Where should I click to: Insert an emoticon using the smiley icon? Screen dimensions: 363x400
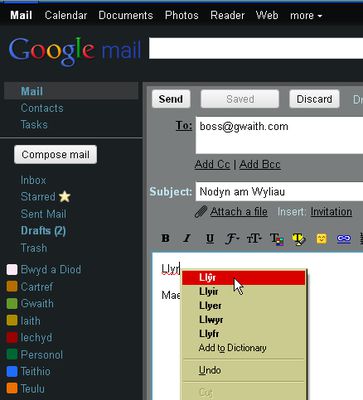[x=322, y=239]
